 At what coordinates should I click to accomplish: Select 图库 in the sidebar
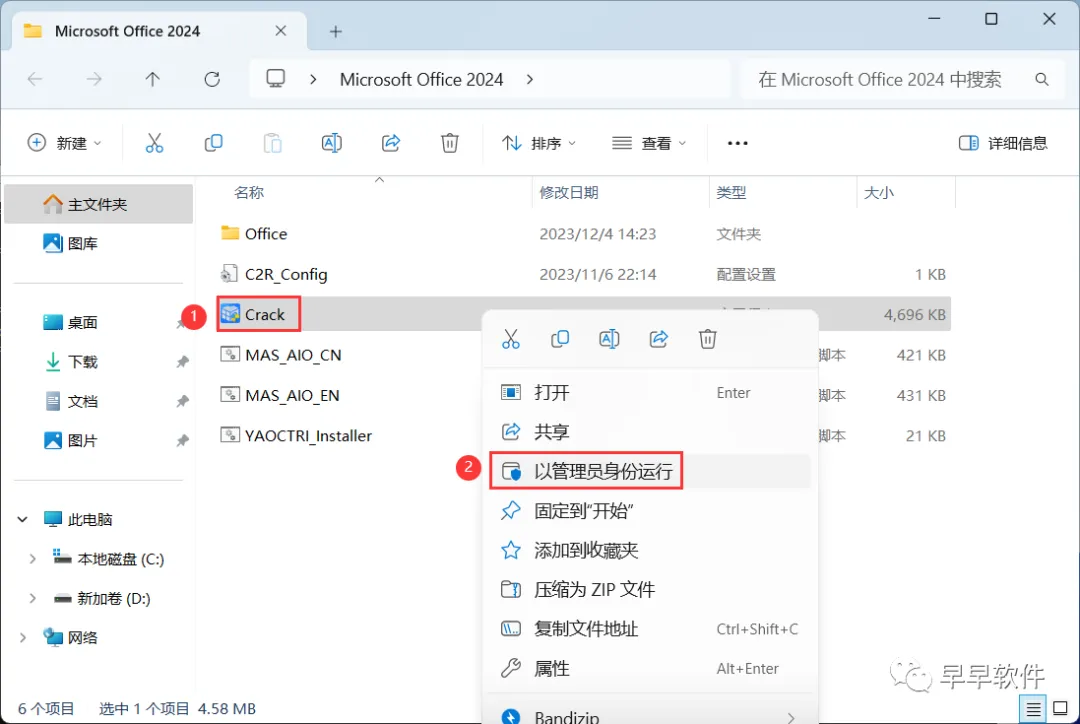tap(98, 243)
